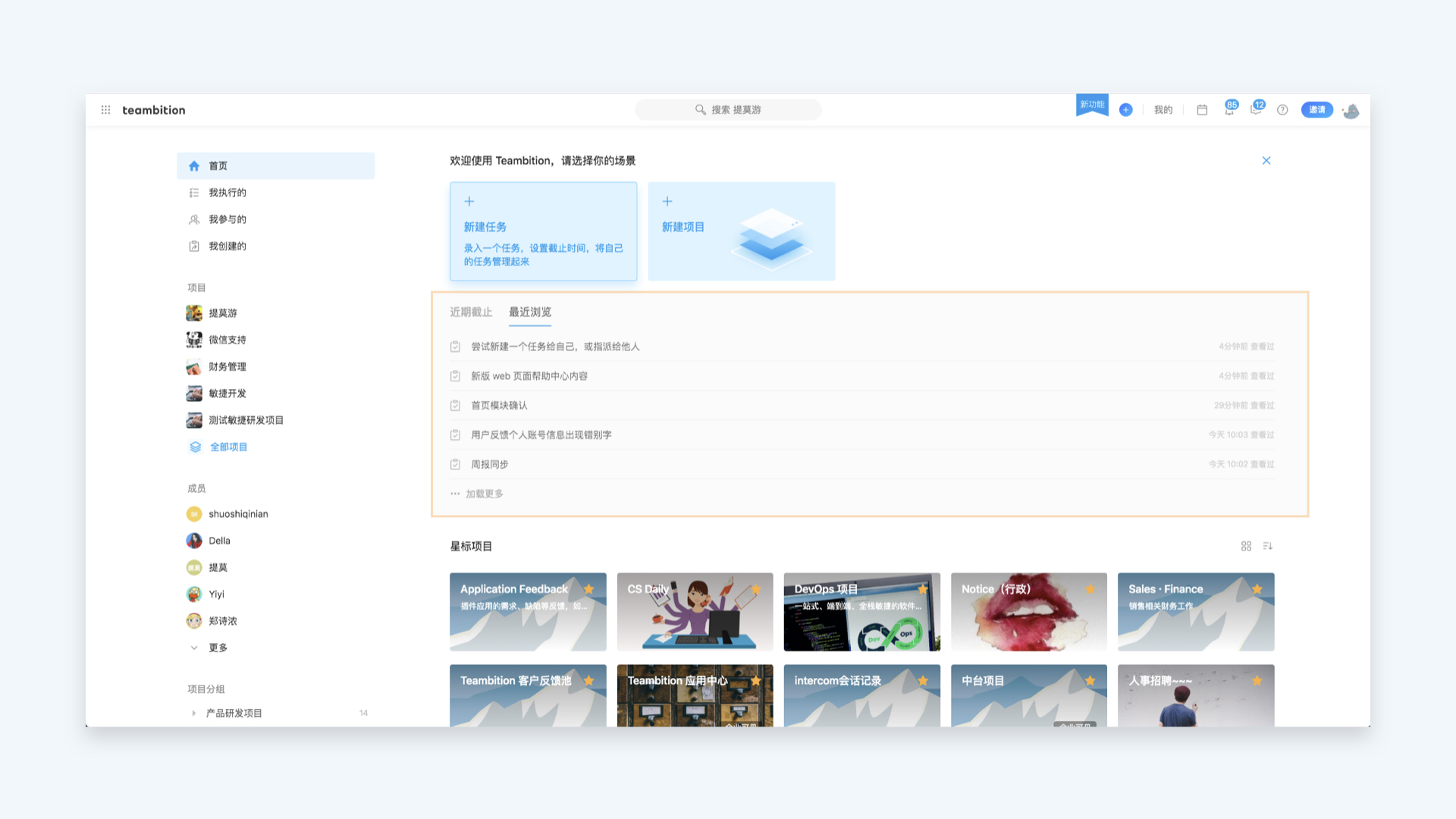Open the help question mark icon

click(x=1282, y=110)
